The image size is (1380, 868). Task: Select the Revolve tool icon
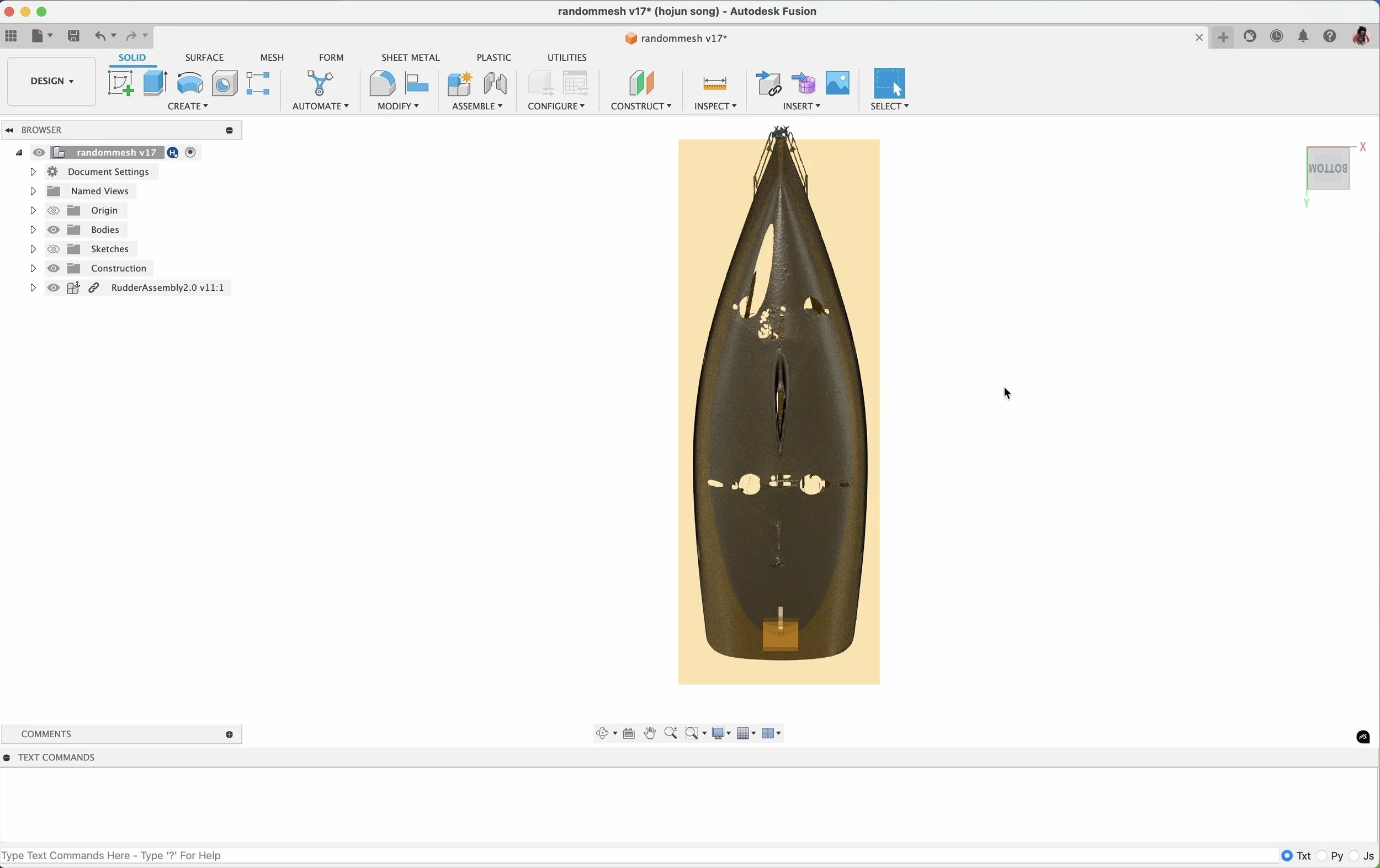[190, 84]
